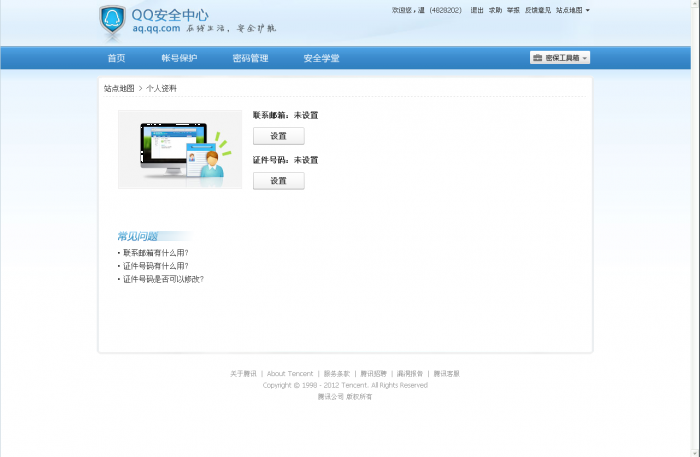Open FAQ 证件号码是否可以修改?
The height and width of the screenshot is (457, 700).
(163, 279)
